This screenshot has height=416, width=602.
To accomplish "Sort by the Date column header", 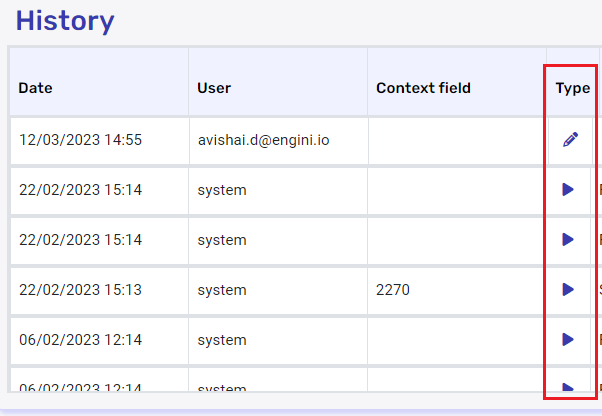I will tap(35, 88).
